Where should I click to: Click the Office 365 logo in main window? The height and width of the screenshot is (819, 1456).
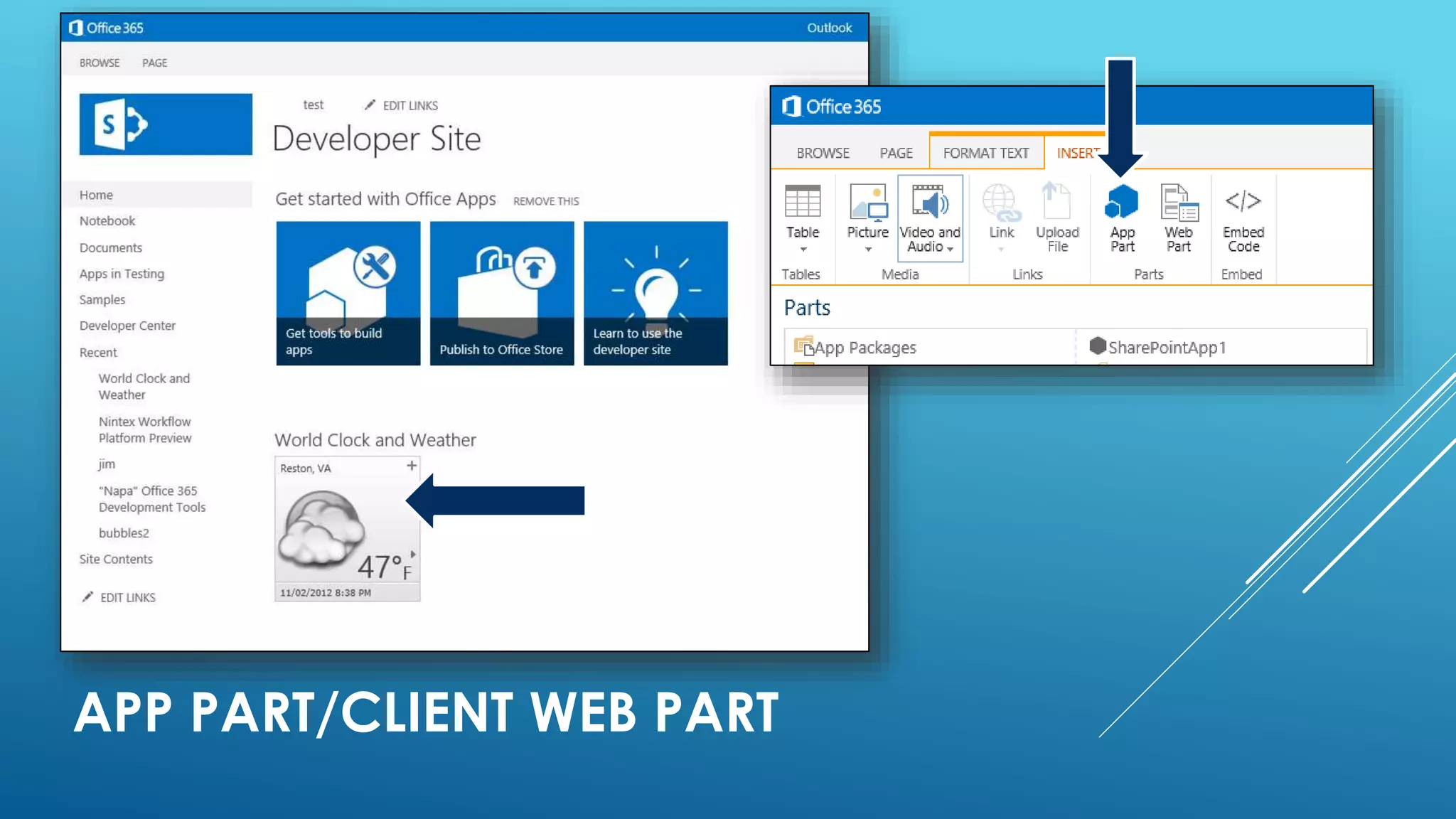click(107, 28)
